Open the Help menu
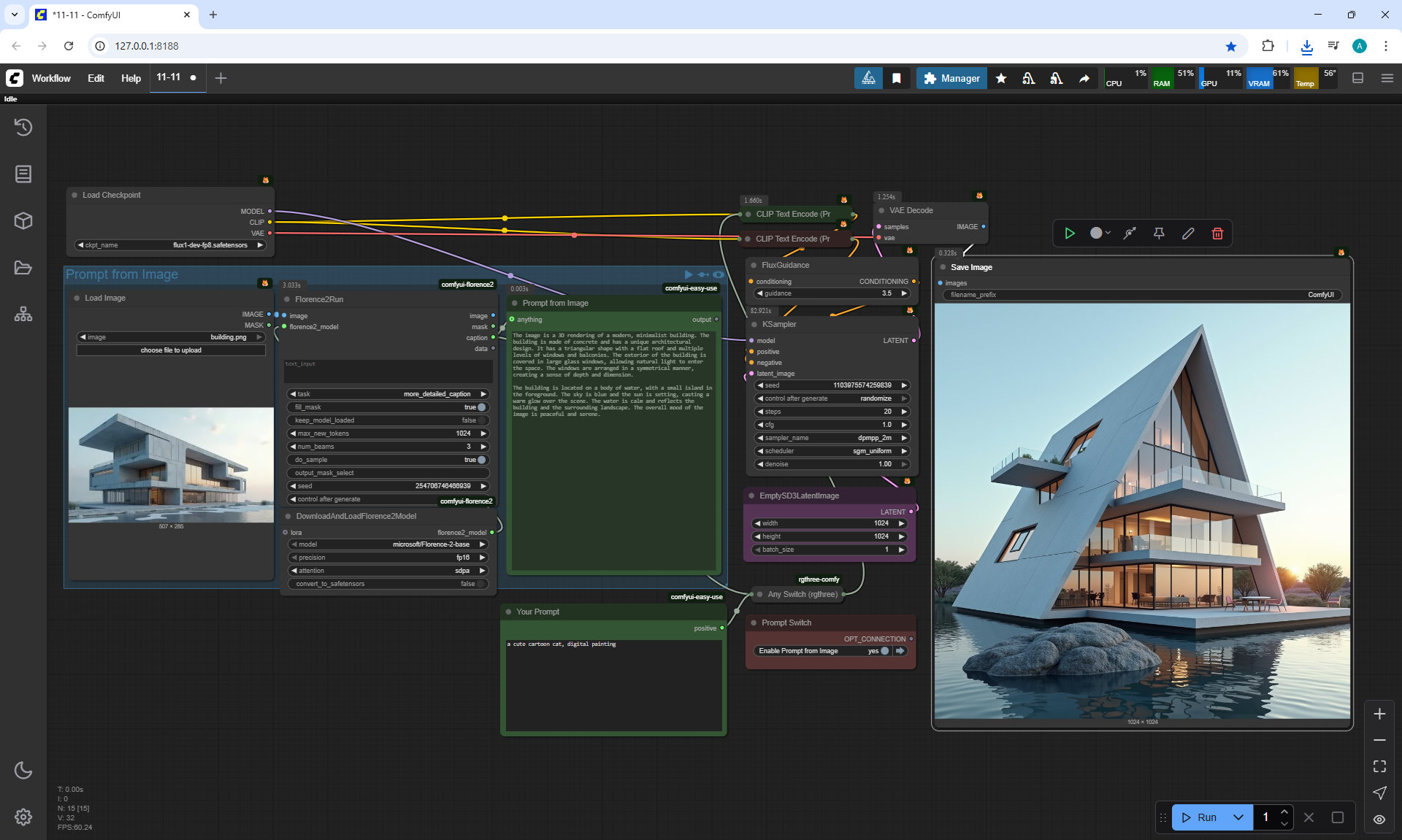1402x840 pixels. [131, 78]
